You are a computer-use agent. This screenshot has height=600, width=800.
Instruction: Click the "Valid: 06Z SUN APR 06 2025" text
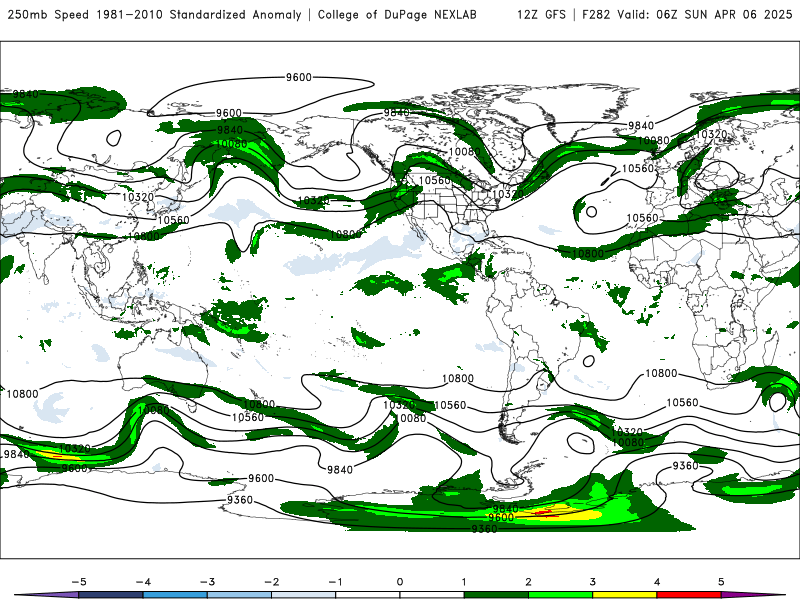click(705, 14)
